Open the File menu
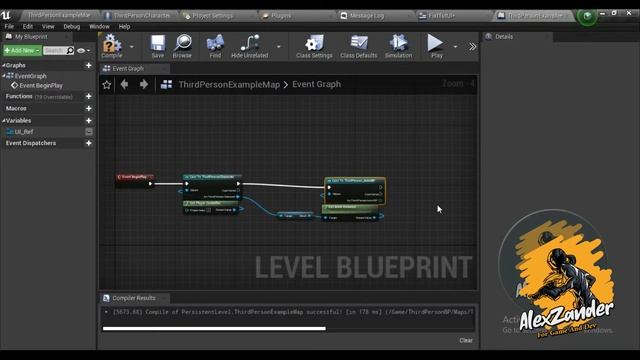 9,27
